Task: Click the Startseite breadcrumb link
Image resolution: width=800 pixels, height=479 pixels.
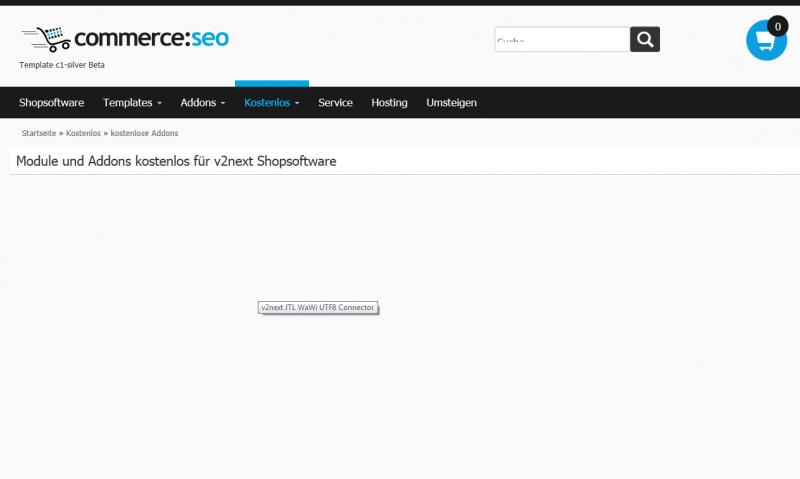Action: point(39,133)
